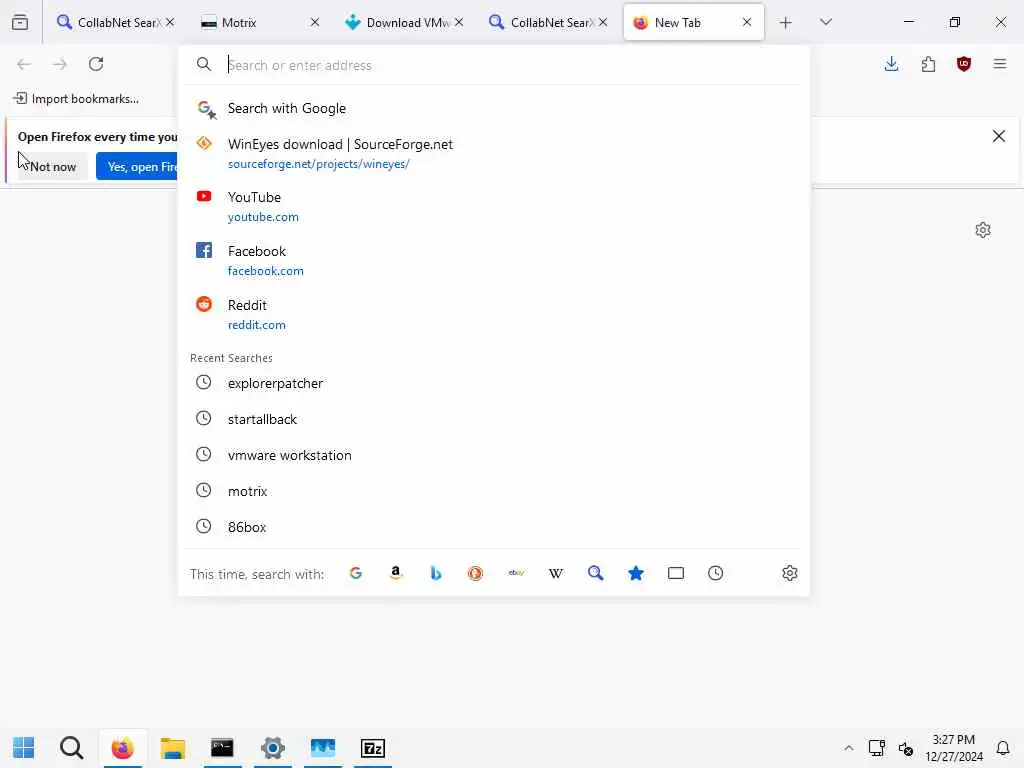Close the second CollabNet Search tab
Image resolution: width=1024 pixels, height=768 pixels.
coord(603,22)
